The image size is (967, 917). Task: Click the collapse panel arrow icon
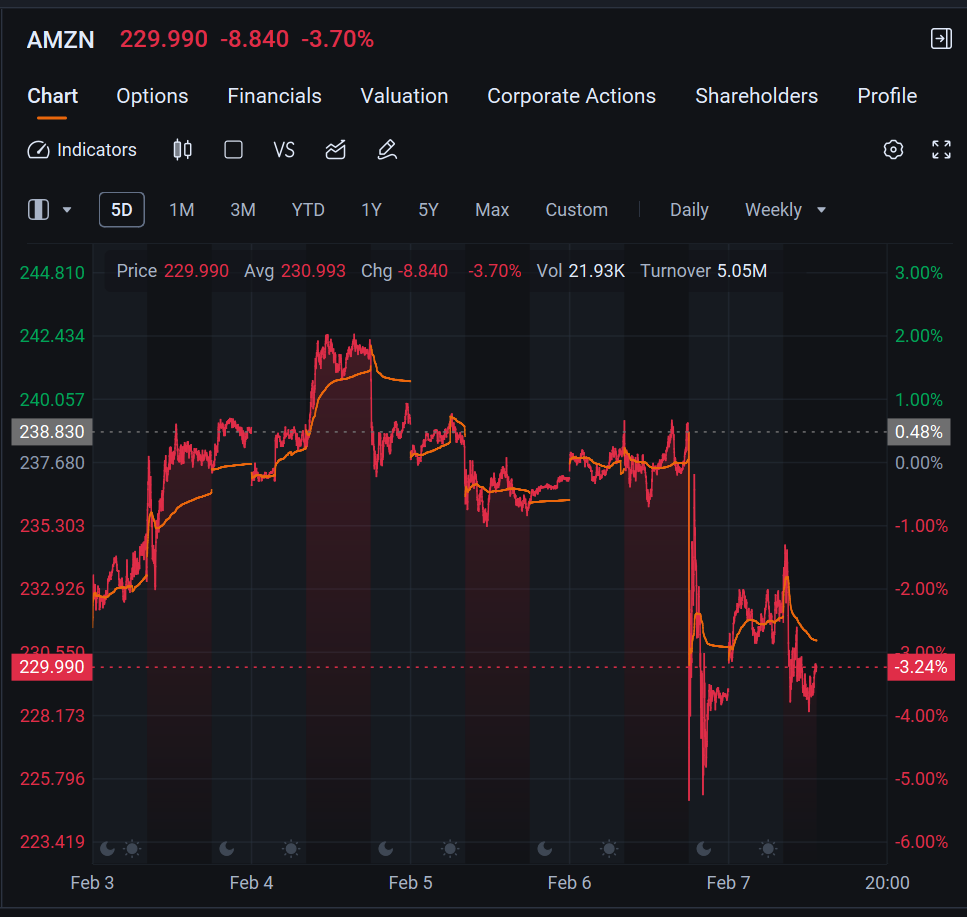click(941, 39)
